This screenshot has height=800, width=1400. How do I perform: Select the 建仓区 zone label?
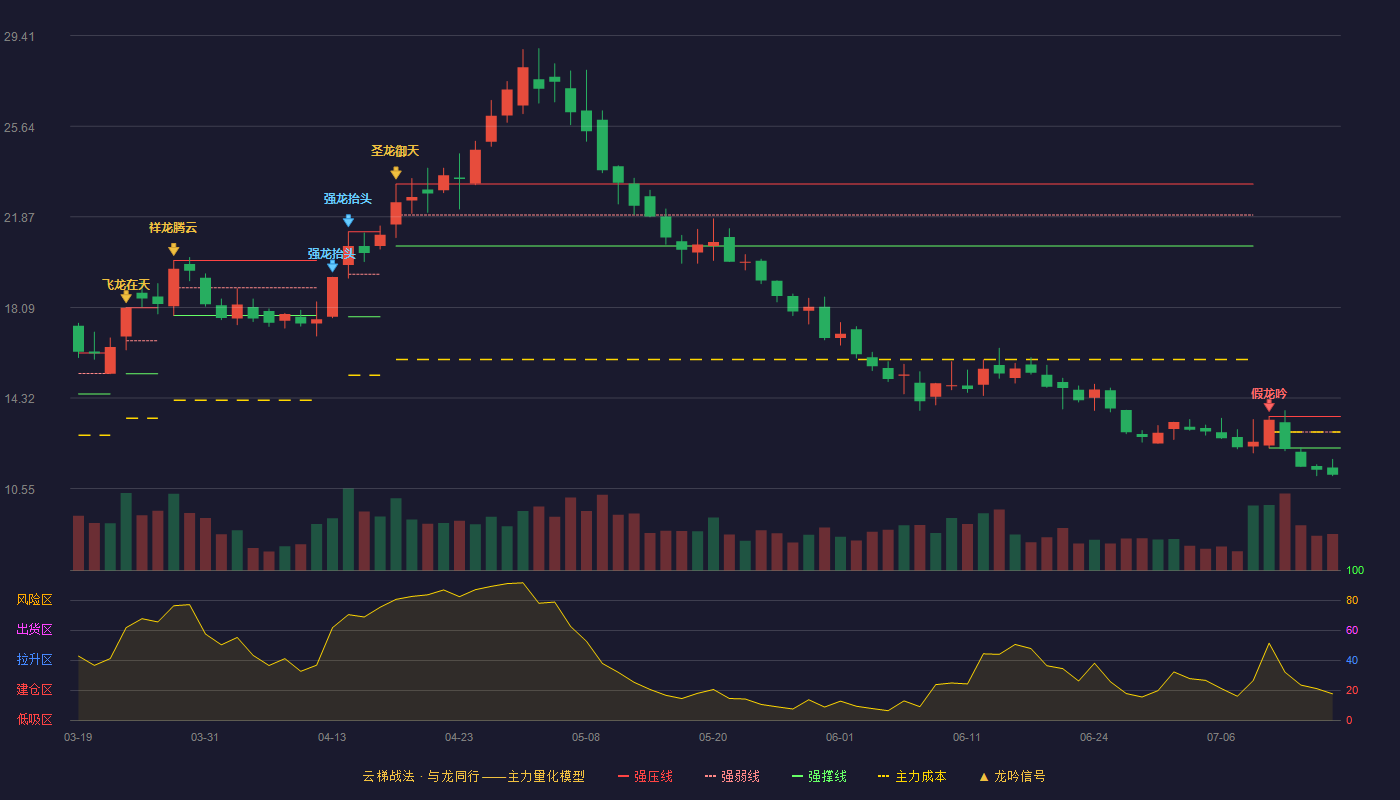tap(34, 690)
